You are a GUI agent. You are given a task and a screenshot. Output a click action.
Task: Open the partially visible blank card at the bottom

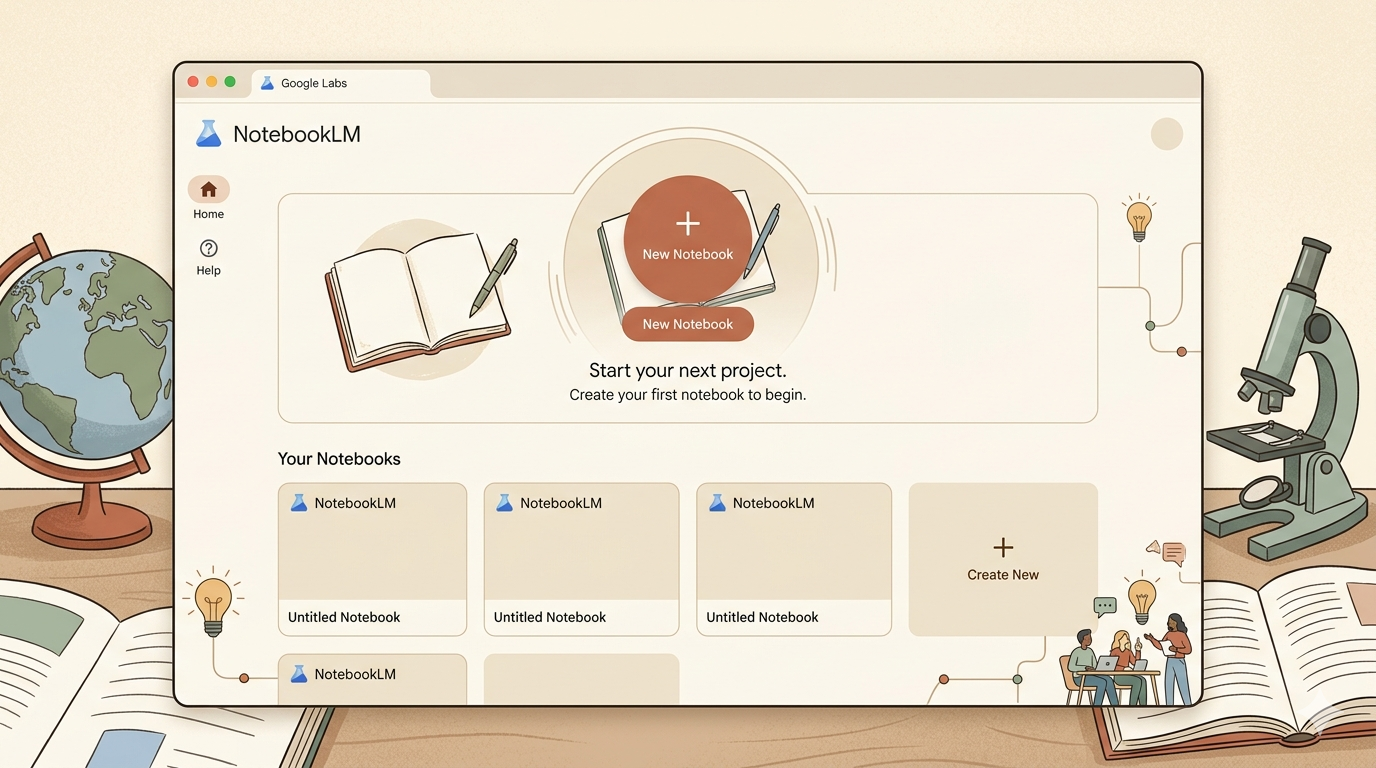[x=580, y=678]
